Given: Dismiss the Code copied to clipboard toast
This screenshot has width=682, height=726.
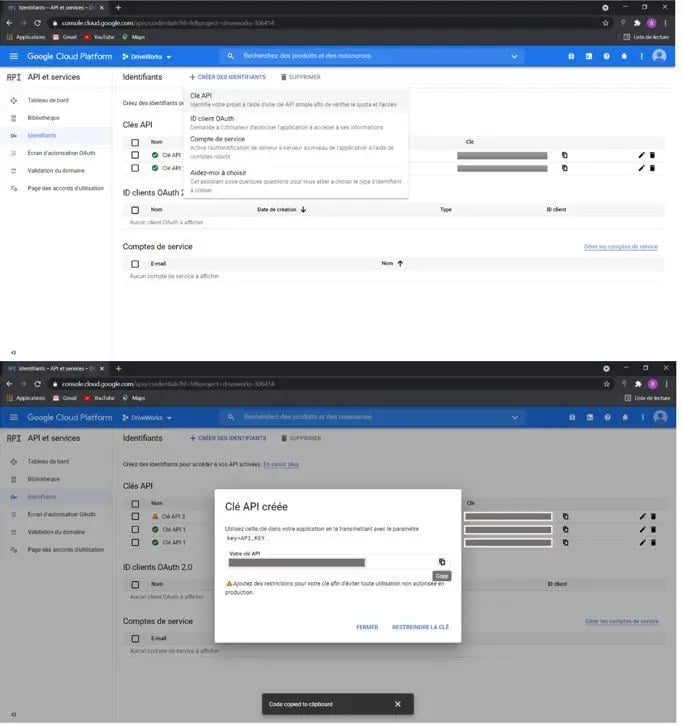Looking at the screenshot, I should coord(398,704).
